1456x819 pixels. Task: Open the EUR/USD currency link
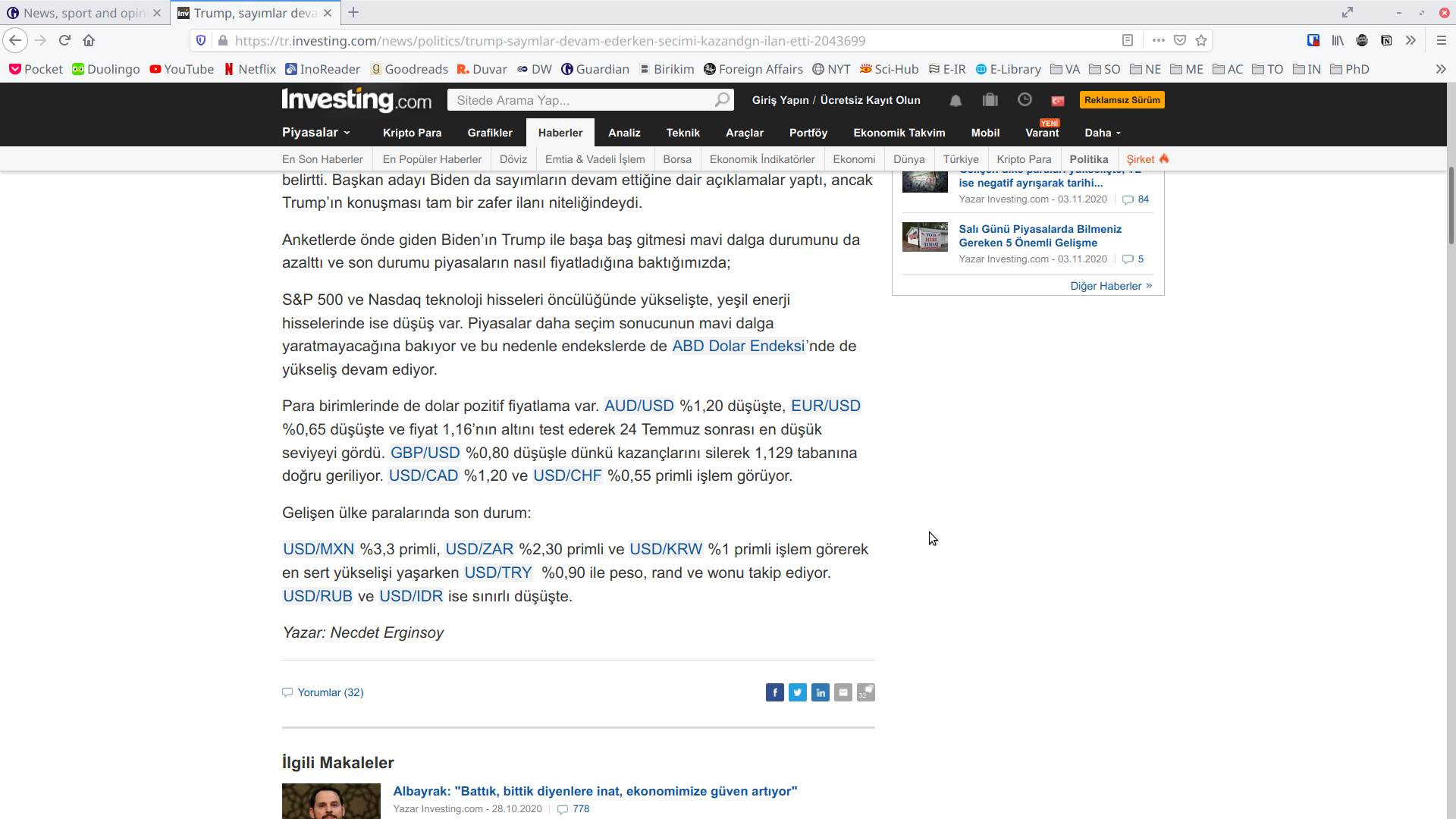[x=826, y=406]
